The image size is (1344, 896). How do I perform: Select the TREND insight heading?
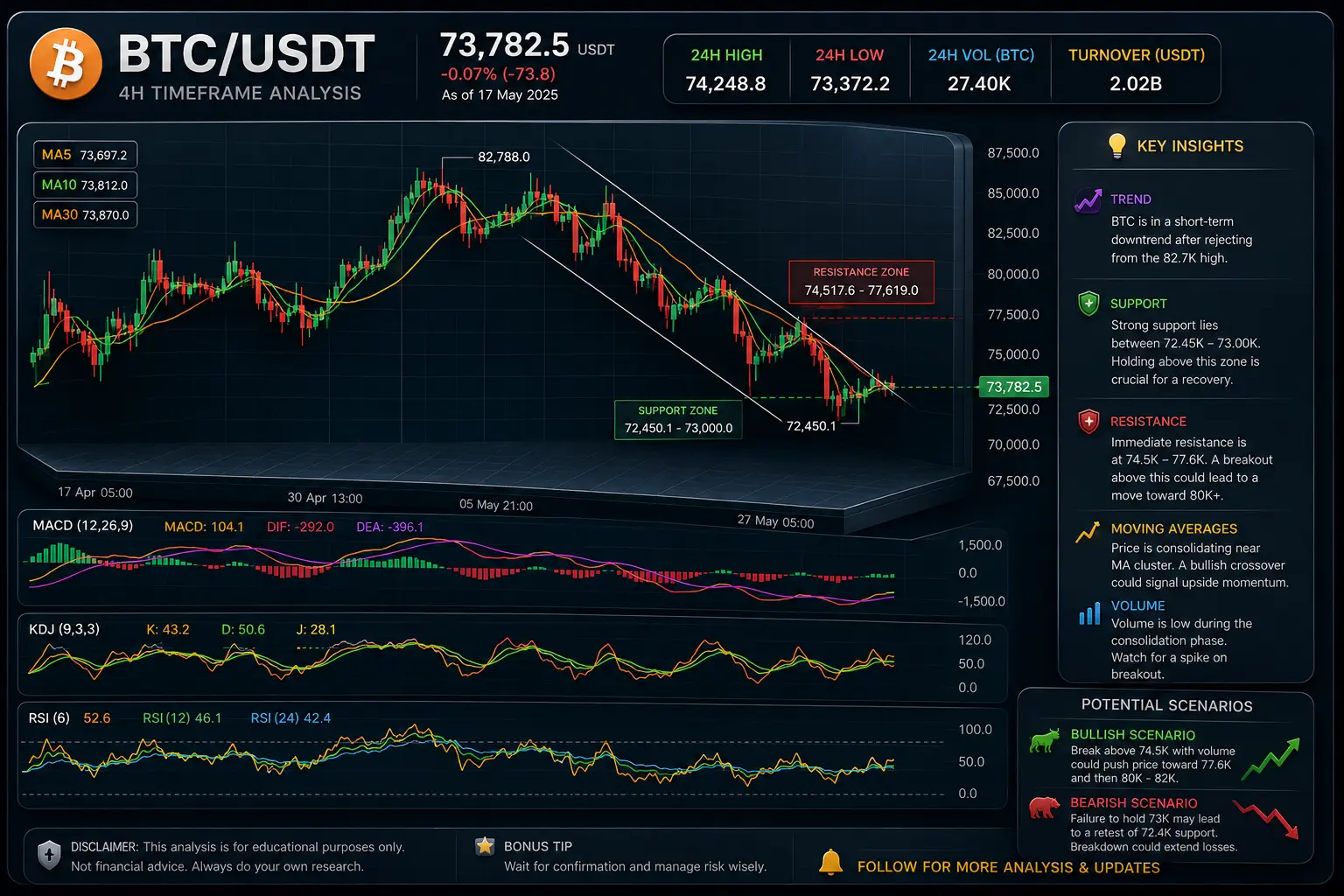point(1130,199)
